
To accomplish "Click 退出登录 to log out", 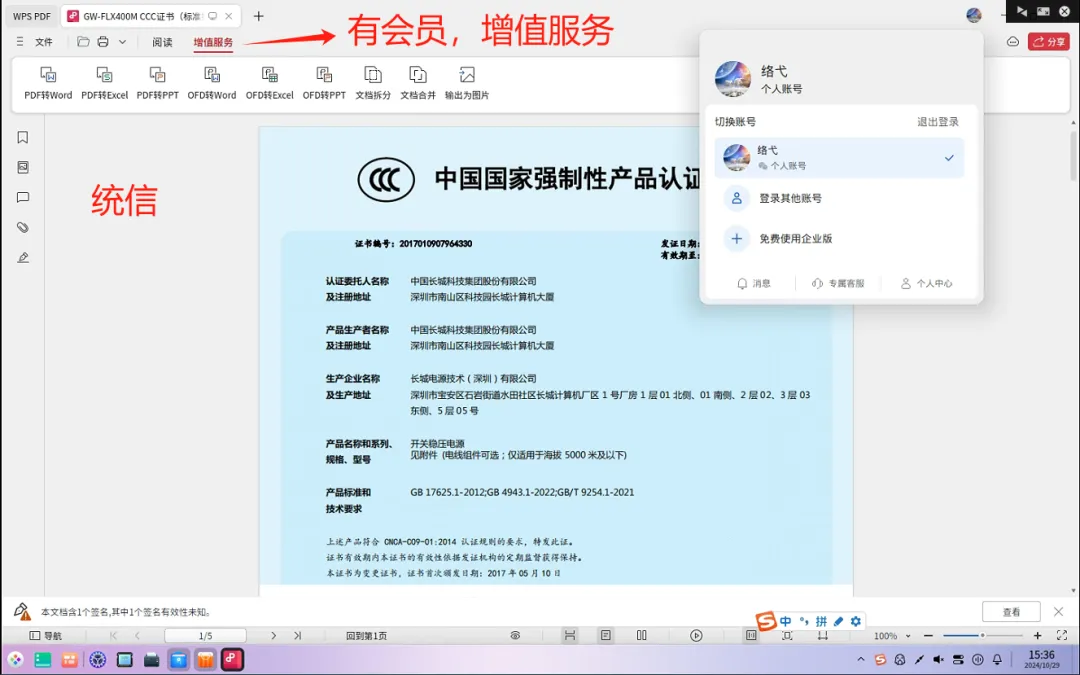I will 937,122.
